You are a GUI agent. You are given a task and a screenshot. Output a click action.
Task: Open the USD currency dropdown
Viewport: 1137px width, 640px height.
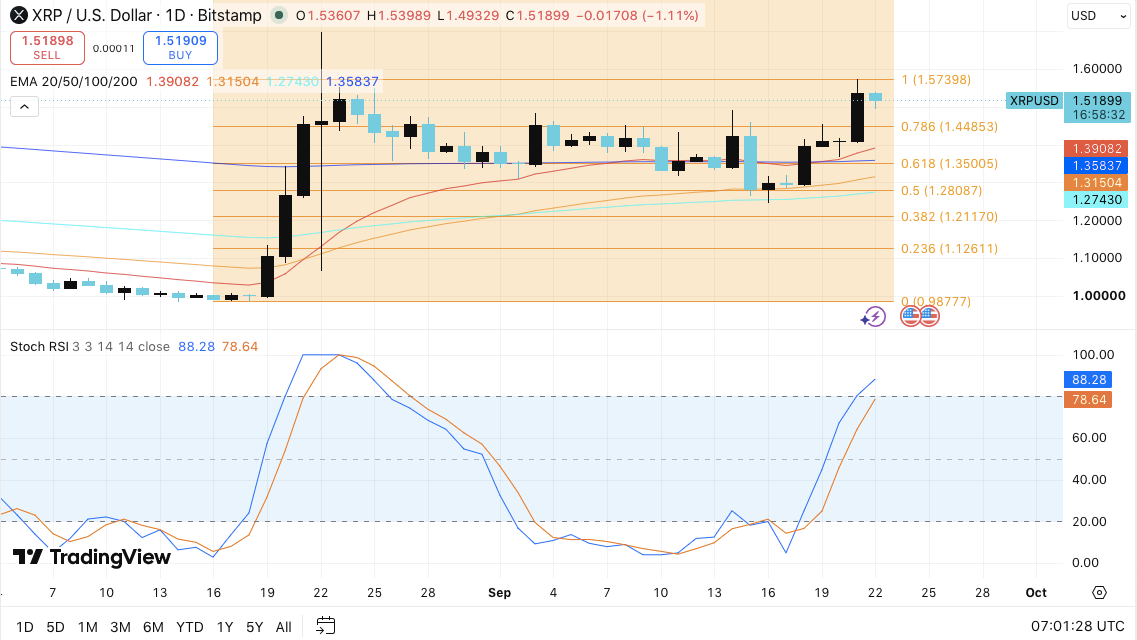(1098, 16)
